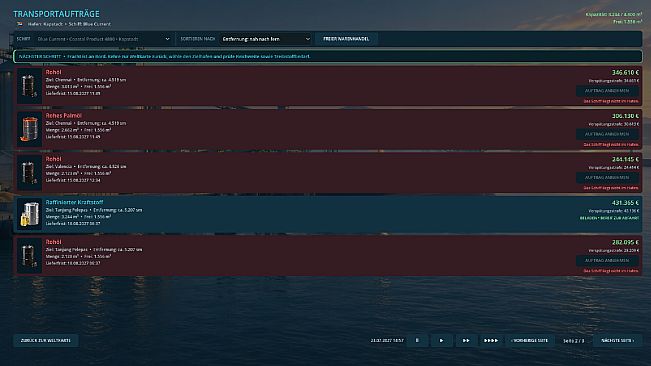
Task: Click the Rohöl title of the 282.095 € order
Action: pos(54,242)
